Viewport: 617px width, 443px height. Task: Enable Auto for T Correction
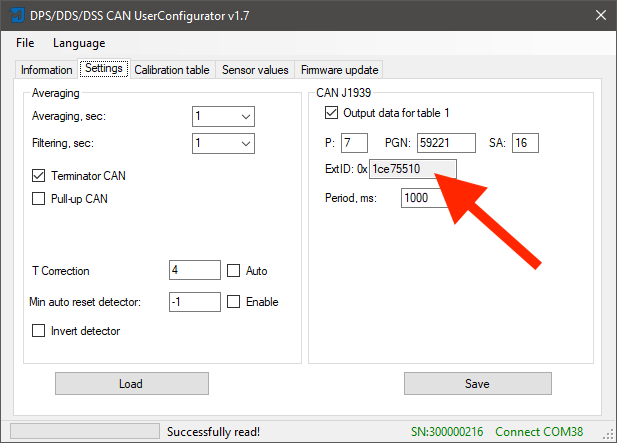click(x=234, y=271)
